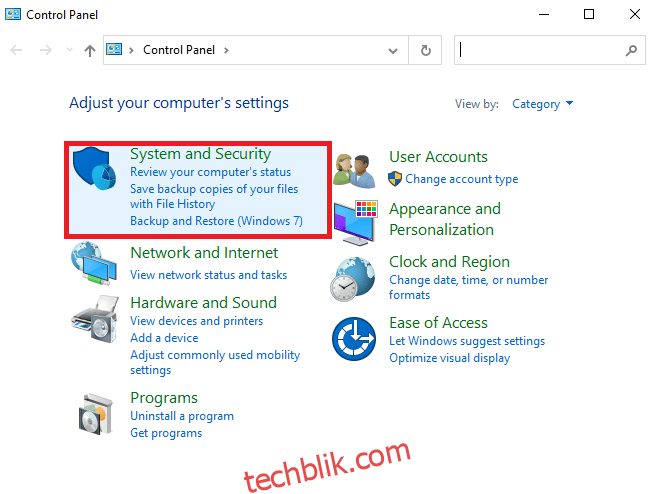Expand the recent locations arrow
655x494 pixels.
click(x=69, y=50)
